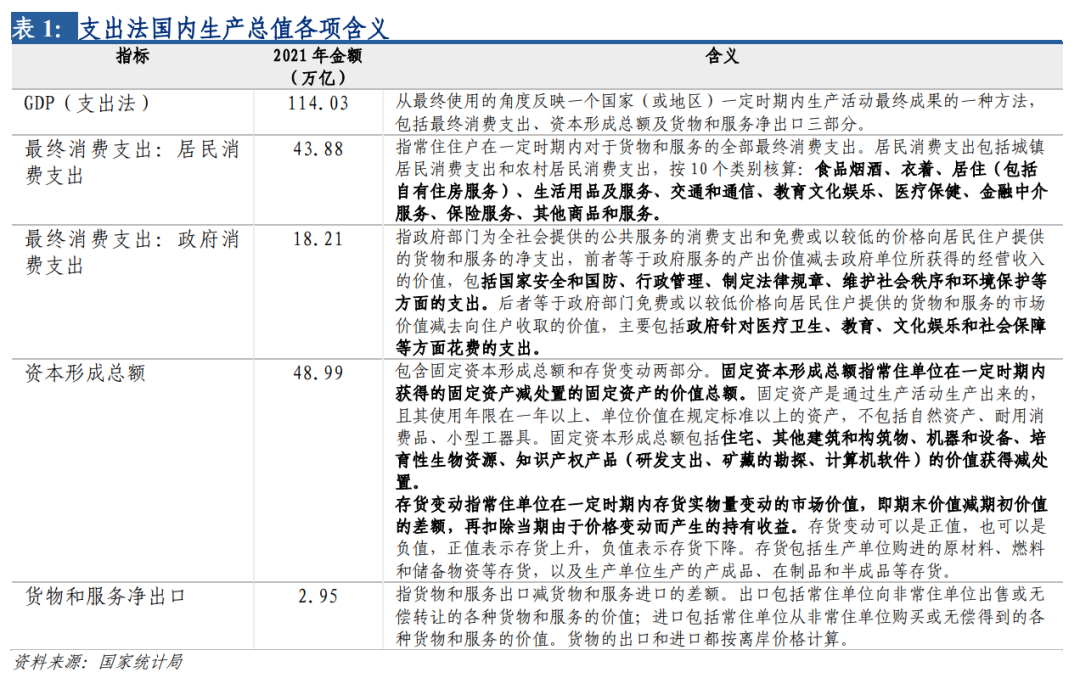The width and height of the screenshot is (1080, 678).
Task: Click the 政府消费支出 row label
Action: coord(132,252)
